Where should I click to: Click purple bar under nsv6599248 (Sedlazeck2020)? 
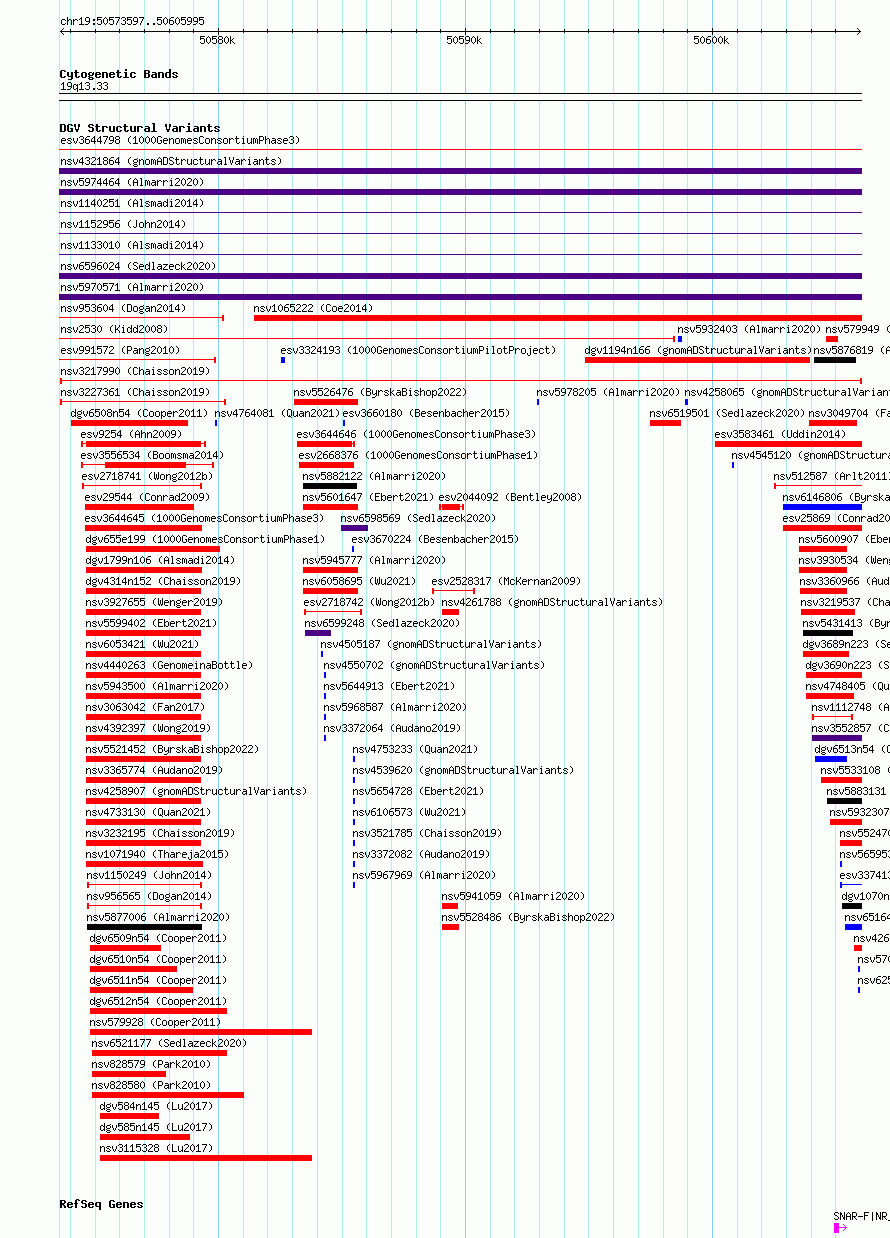[318, 633]
